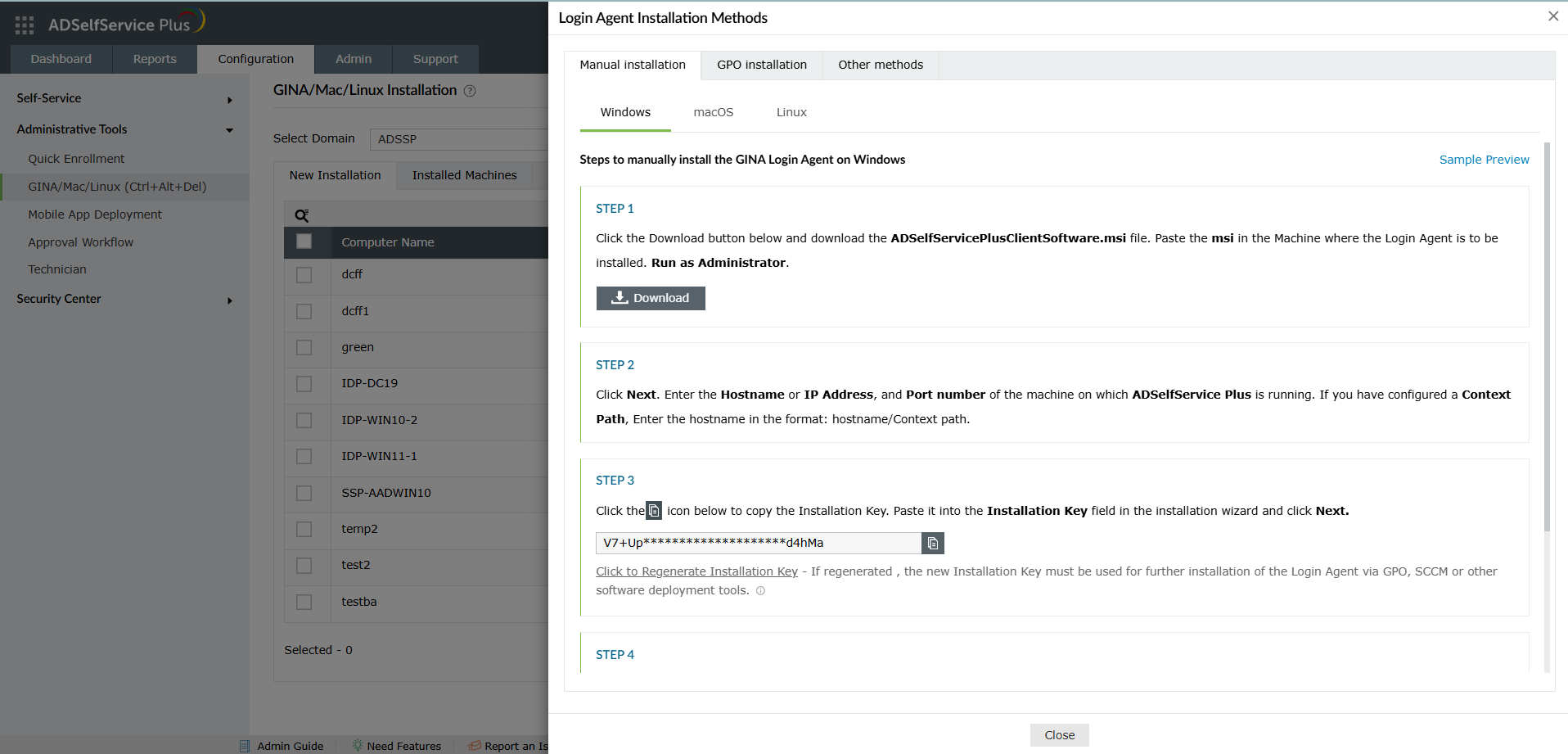
Task: Switch to the GPO installation tab
Action: coord(761,65)
